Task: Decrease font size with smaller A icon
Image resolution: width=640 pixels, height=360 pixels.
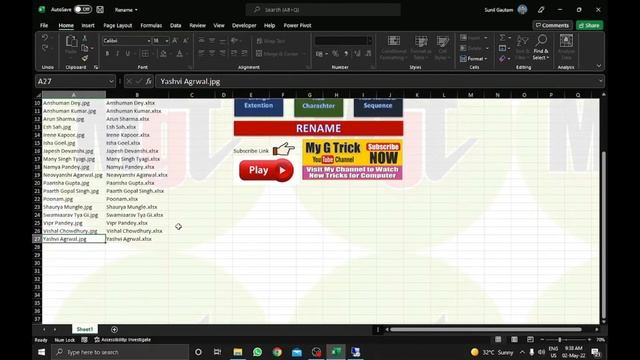Action: click(185, 40)
